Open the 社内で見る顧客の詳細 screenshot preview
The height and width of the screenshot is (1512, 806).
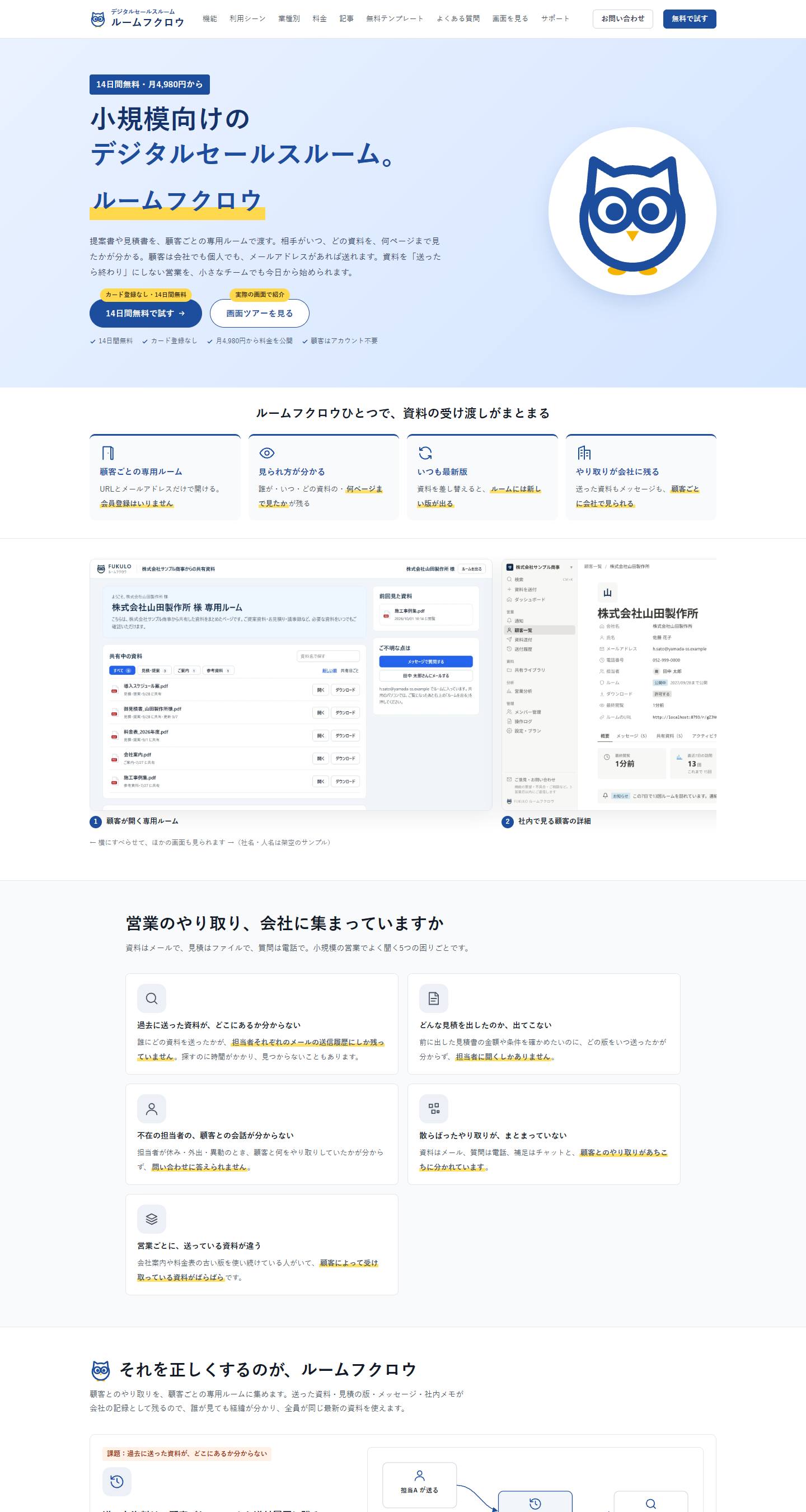click(609, 684)
